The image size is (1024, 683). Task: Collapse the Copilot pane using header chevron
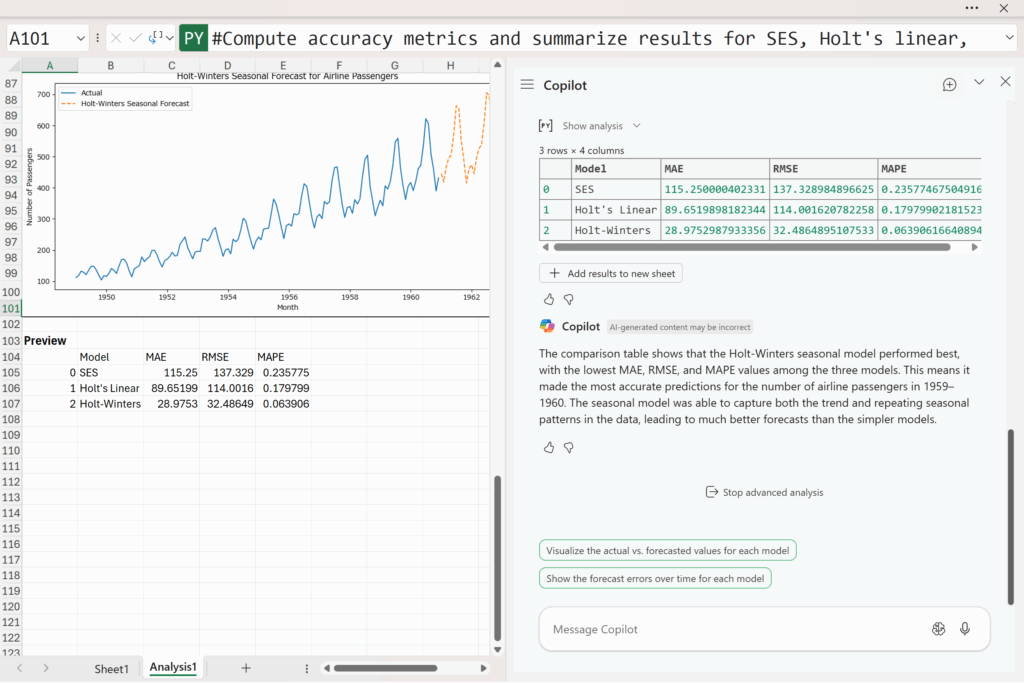979,83
